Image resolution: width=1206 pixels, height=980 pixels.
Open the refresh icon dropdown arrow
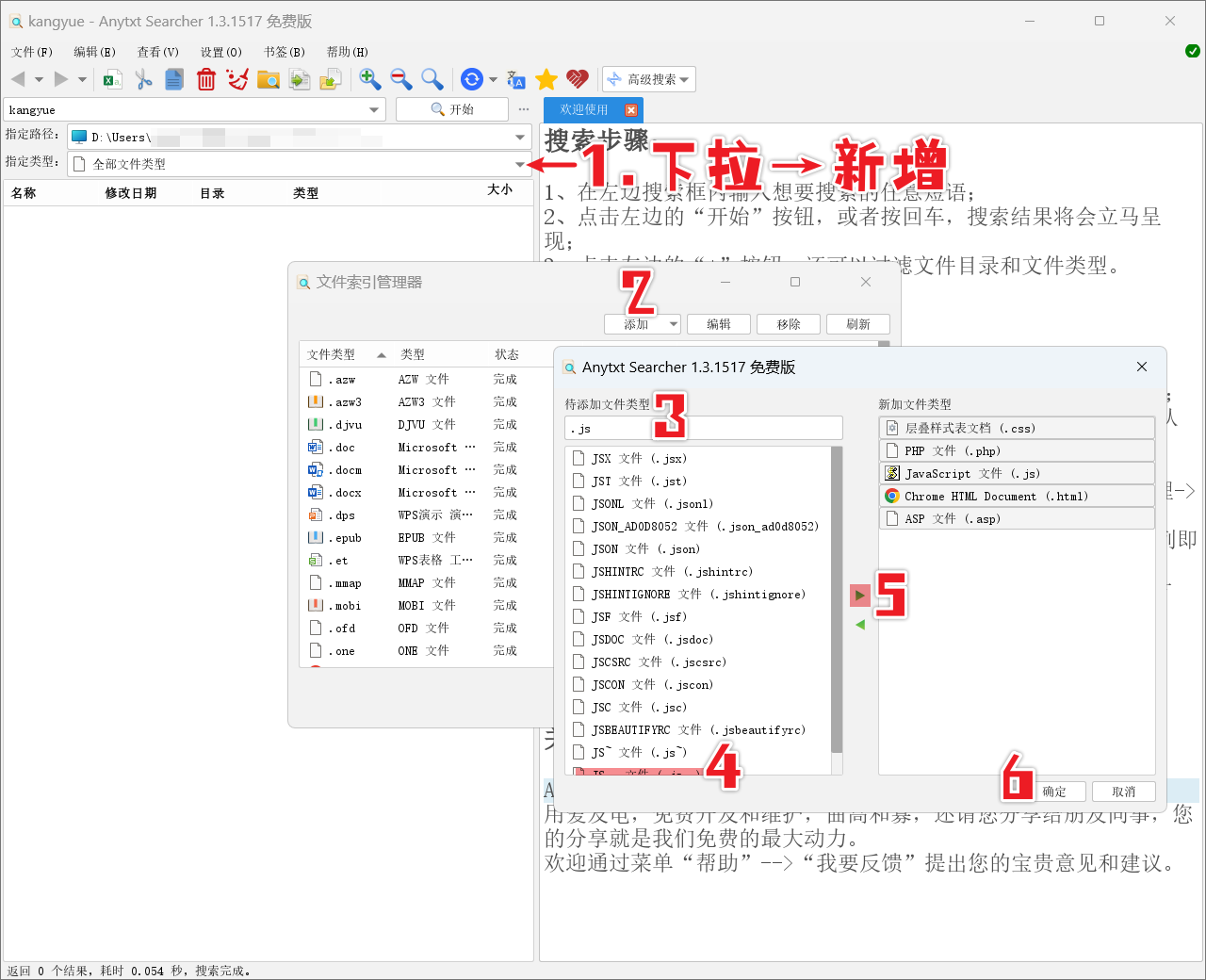point(493,79)
